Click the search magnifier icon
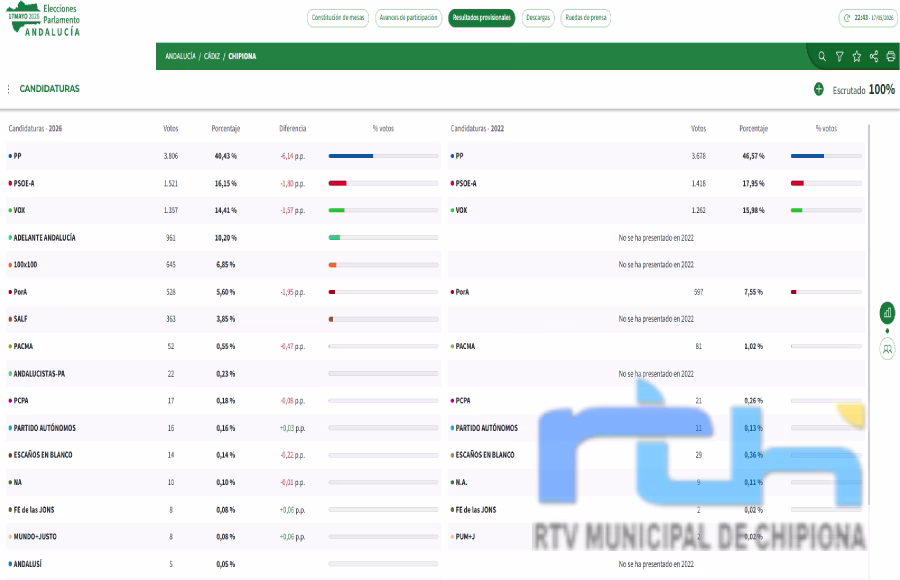 click(822, 56)
